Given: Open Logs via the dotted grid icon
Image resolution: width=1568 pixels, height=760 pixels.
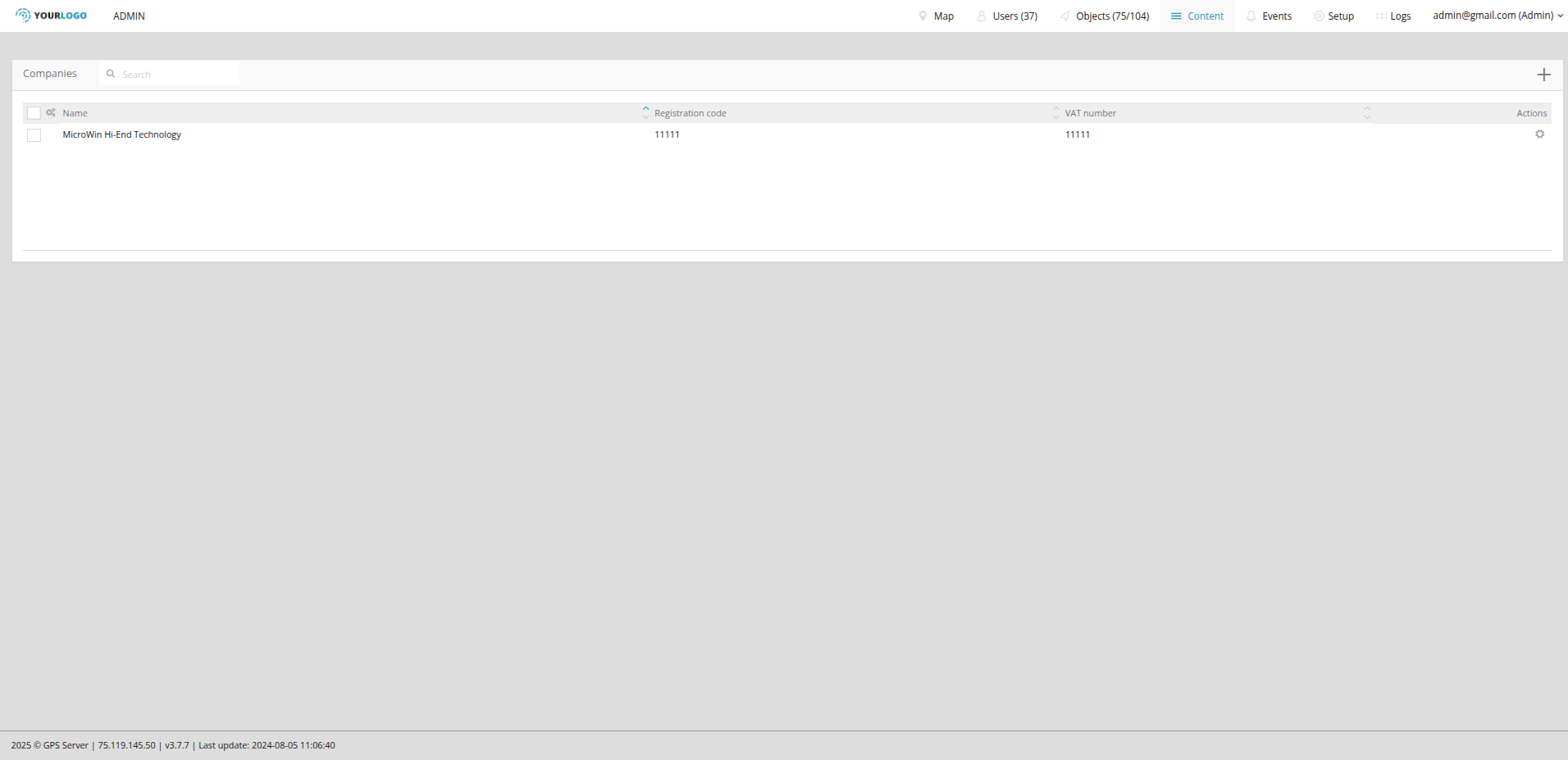Looking at the screenshot, I should point(1381,16).
